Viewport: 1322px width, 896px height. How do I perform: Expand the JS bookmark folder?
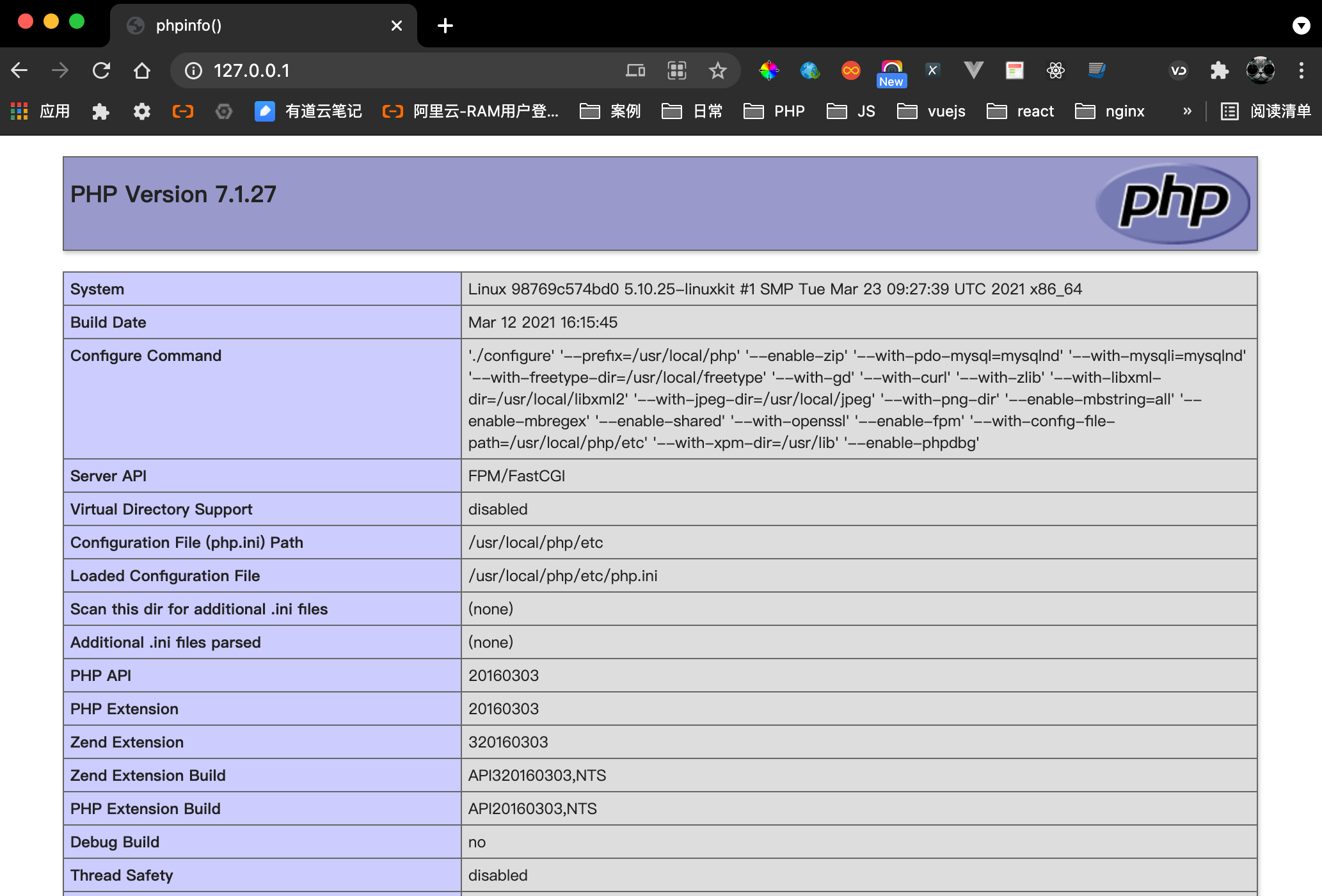click(851, 111)
